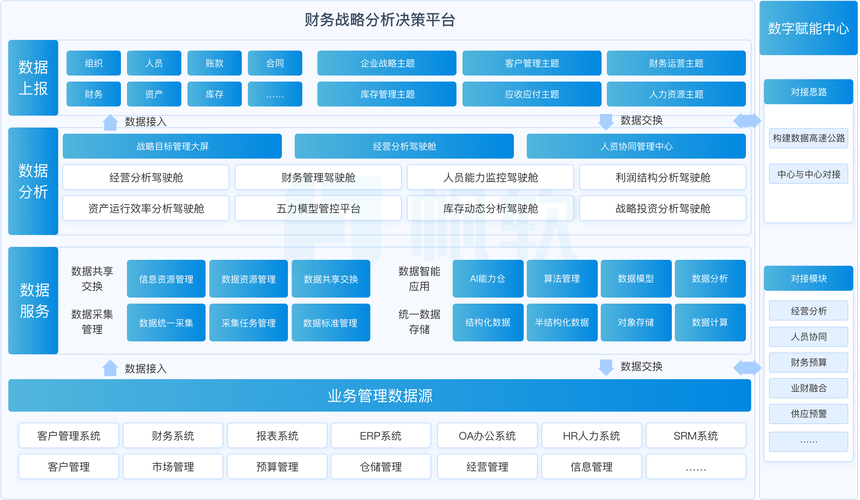This screenshot has width=860, height=500.
Task: Select 人员能力监控驾驶舱
Action: (490, 177)
